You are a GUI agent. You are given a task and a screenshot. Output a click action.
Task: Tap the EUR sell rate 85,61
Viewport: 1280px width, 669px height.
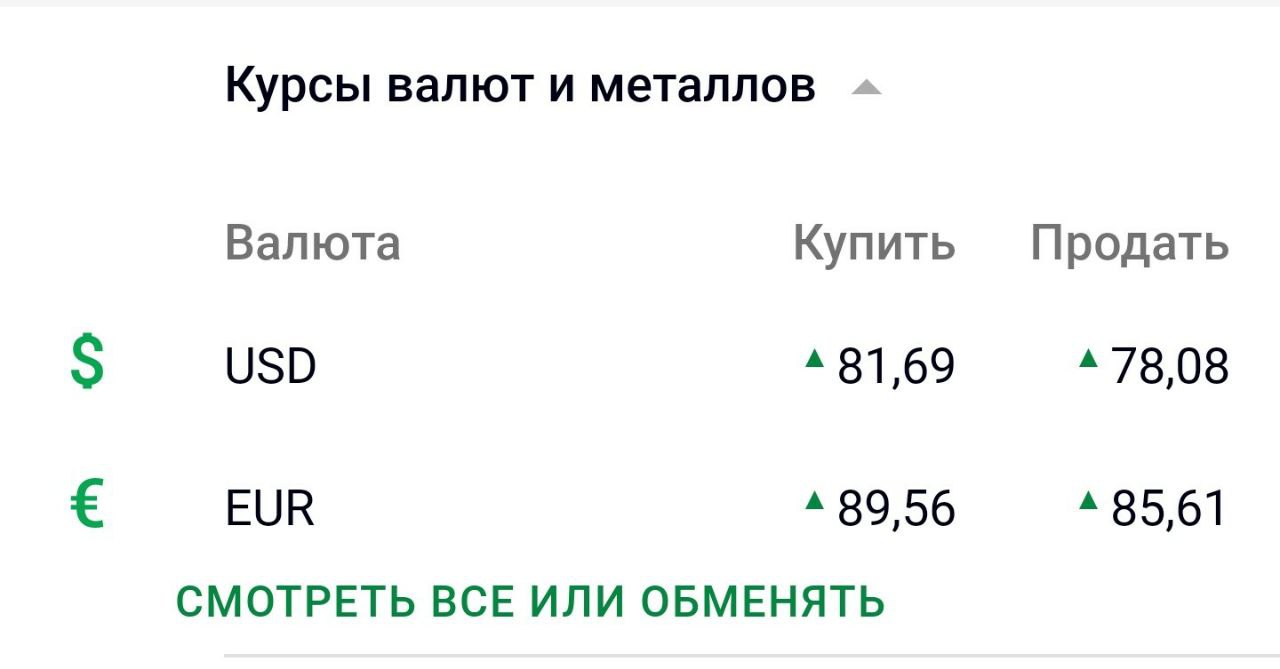(x=1169, y=509)
